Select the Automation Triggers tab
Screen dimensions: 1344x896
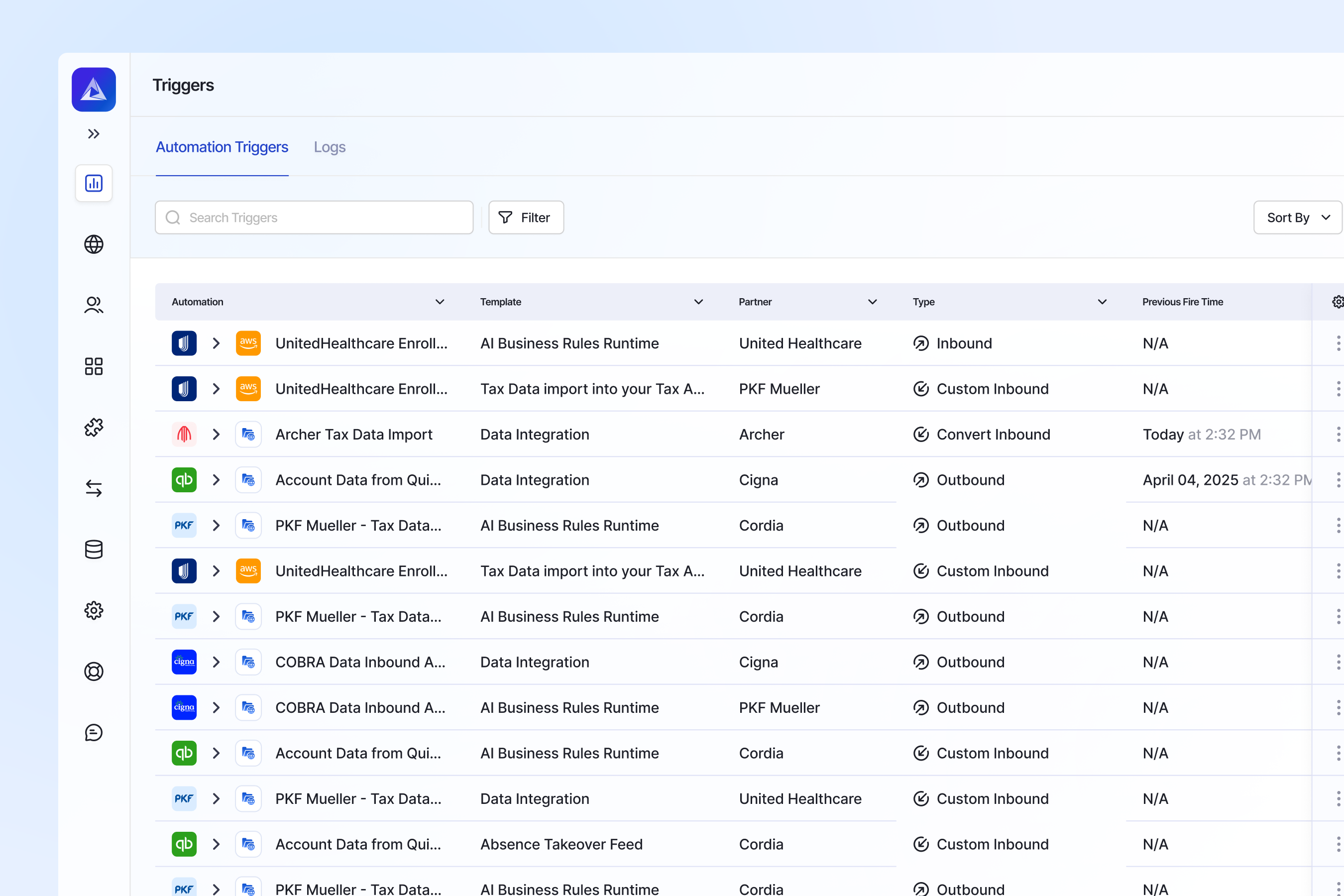(x=222, y=147)
